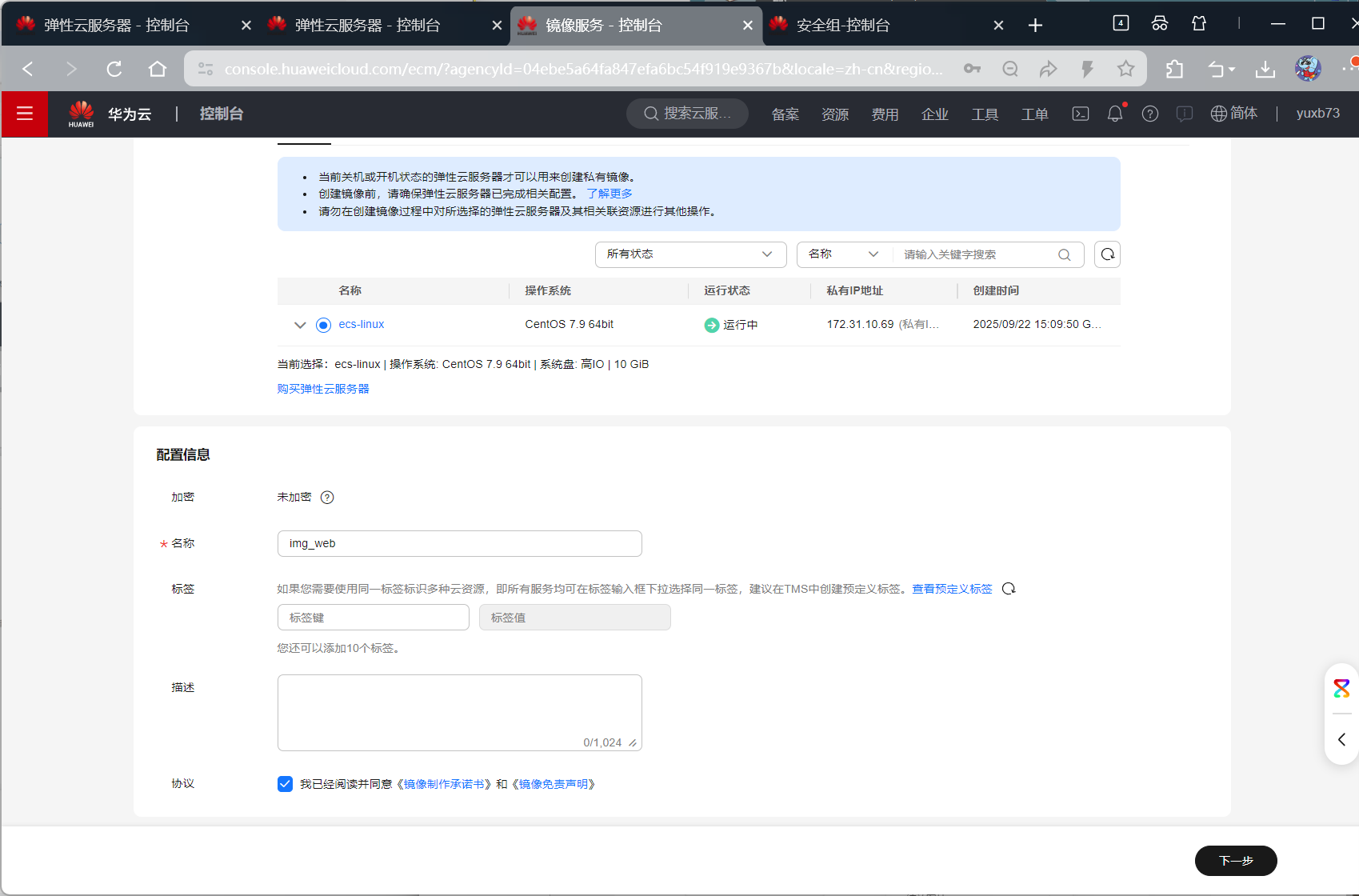Image resolution: width=1359 pixels, height=896 pixels.
Task: Click the colorful assistant floating icon
Action: tap(1341, 688)
